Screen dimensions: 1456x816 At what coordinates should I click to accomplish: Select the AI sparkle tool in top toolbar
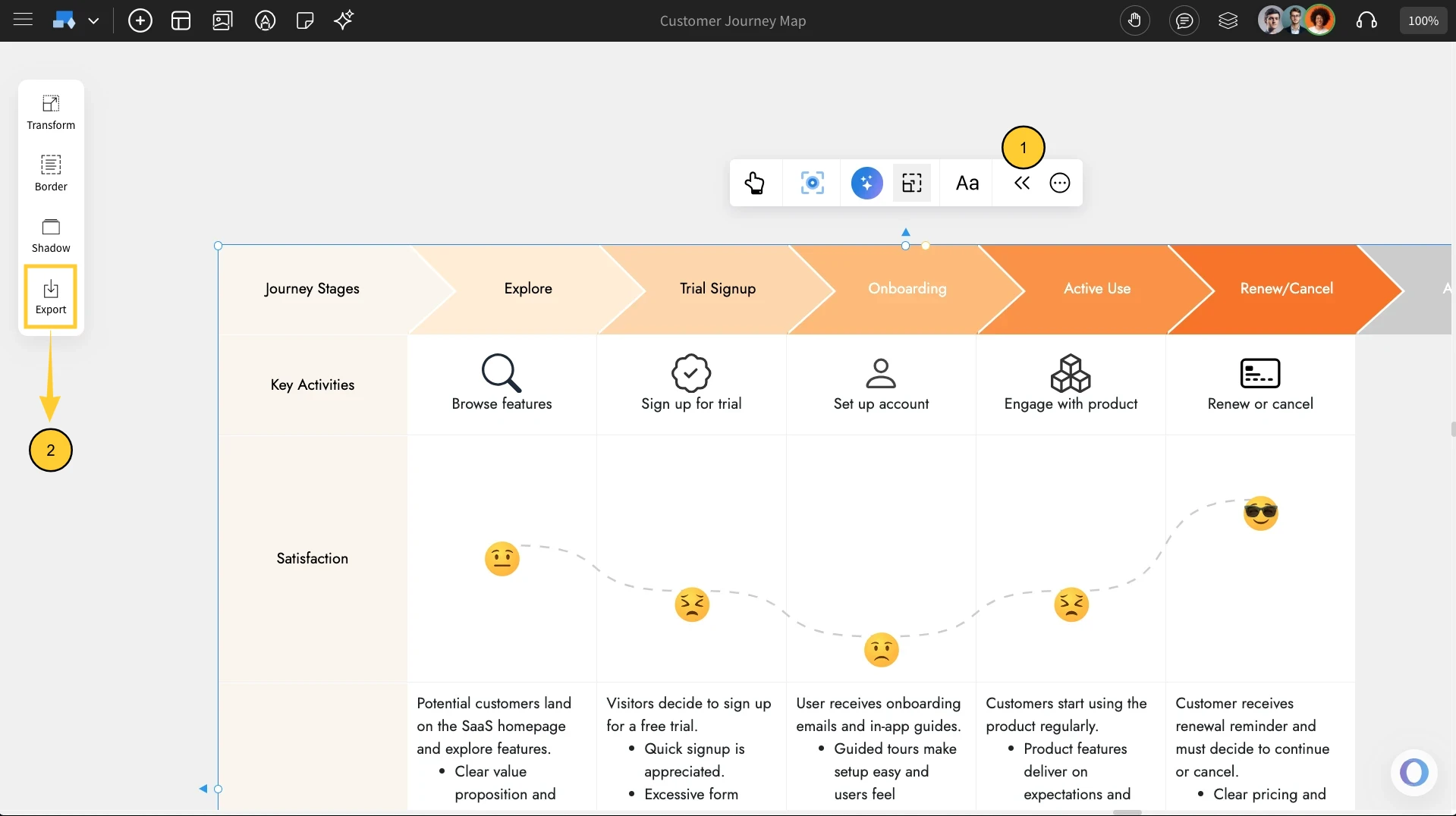(x=344, y=20)
